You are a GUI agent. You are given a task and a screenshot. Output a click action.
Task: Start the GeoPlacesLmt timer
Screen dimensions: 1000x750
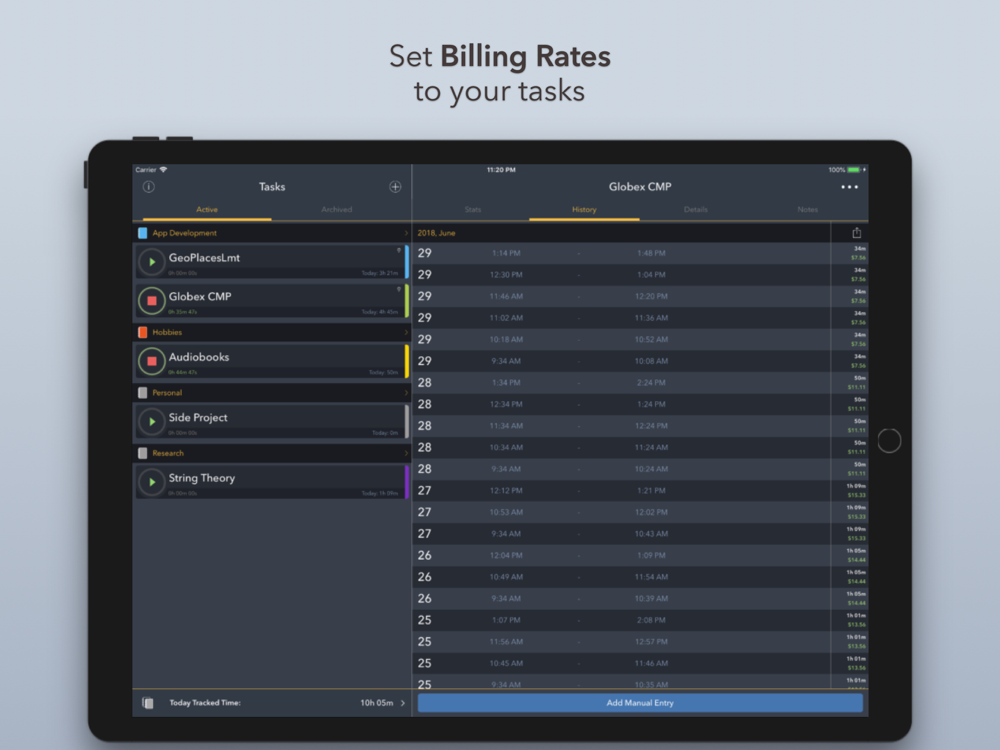[x=152, y=262]
